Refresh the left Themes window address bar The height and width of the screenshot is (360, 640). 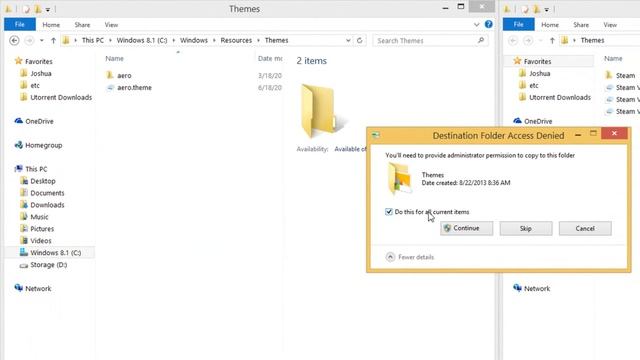point(360,40)
